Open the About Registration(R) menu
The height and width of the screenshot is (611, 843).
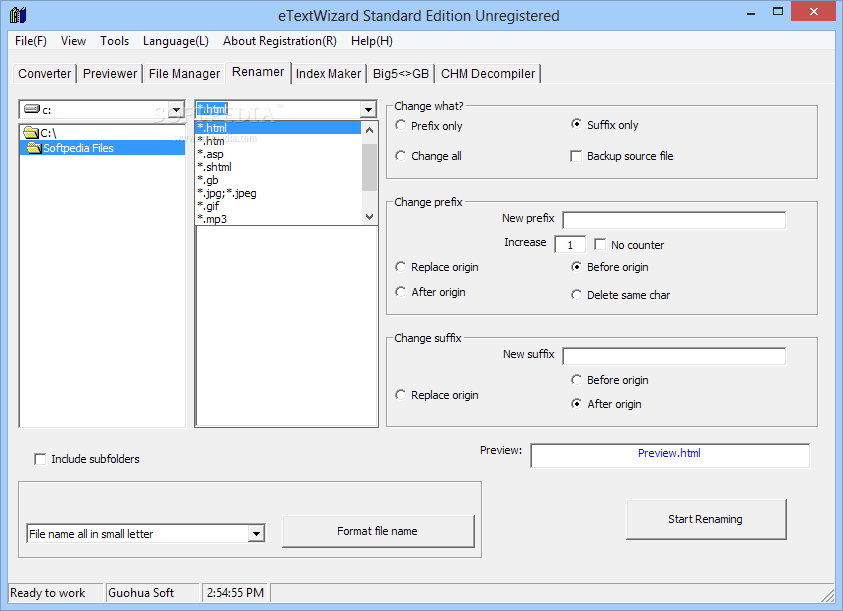[x=280, y=41]
